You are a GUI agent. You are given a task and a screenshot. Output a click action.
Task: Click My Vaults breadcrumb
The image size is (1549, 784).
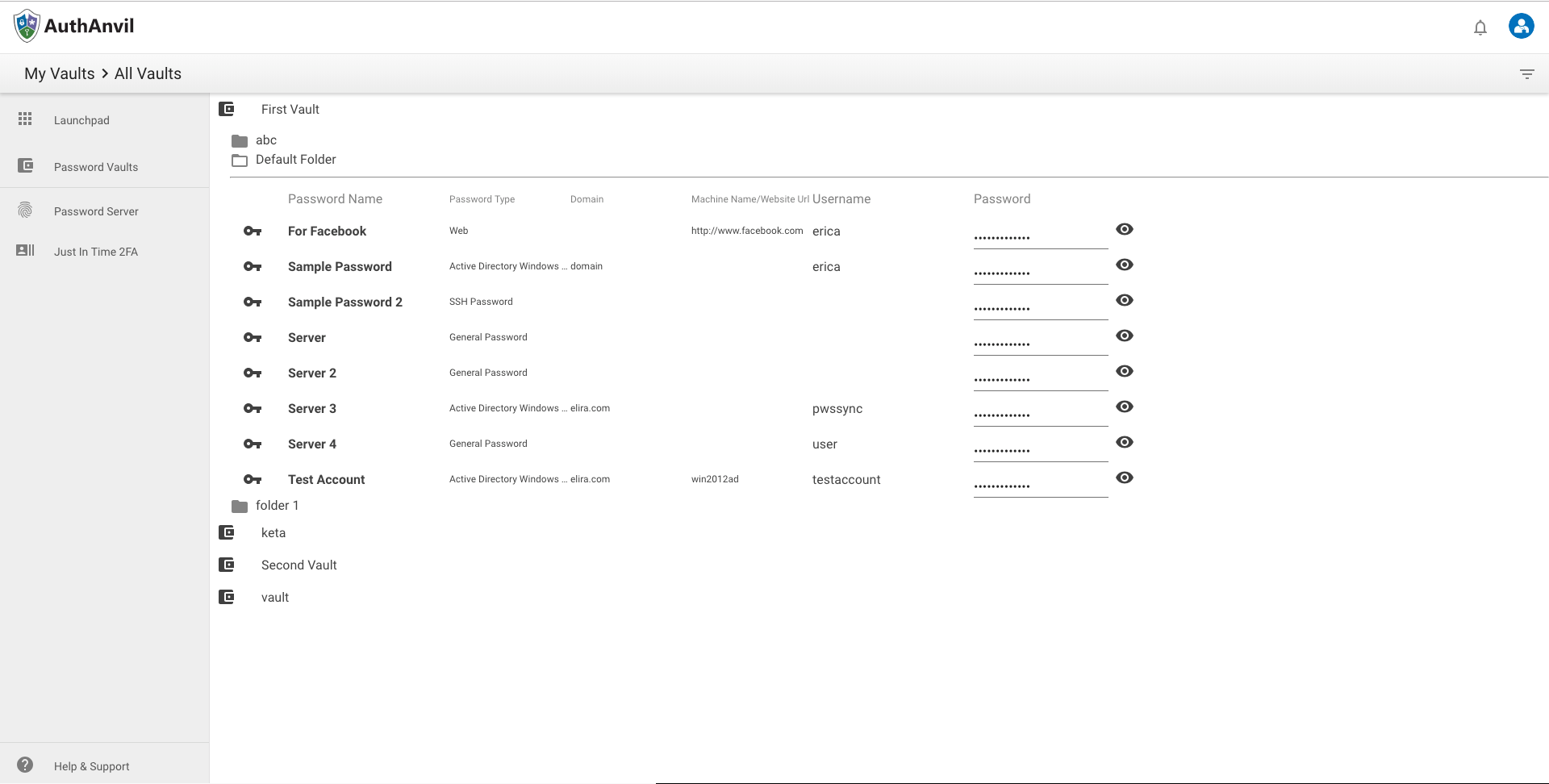point(60,73)
